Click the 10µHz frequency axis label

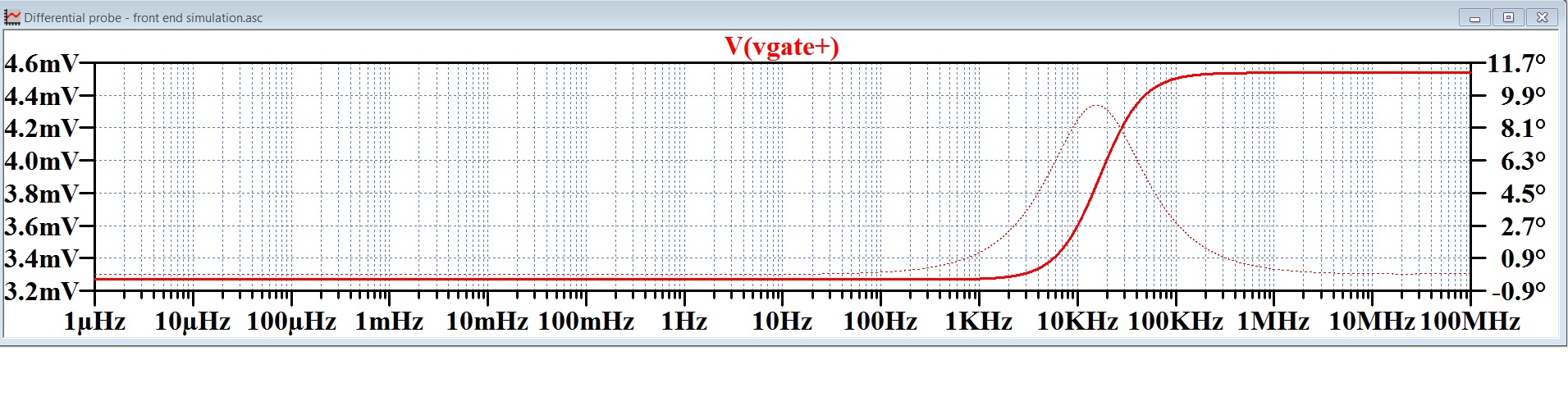(x=193, y=321)
